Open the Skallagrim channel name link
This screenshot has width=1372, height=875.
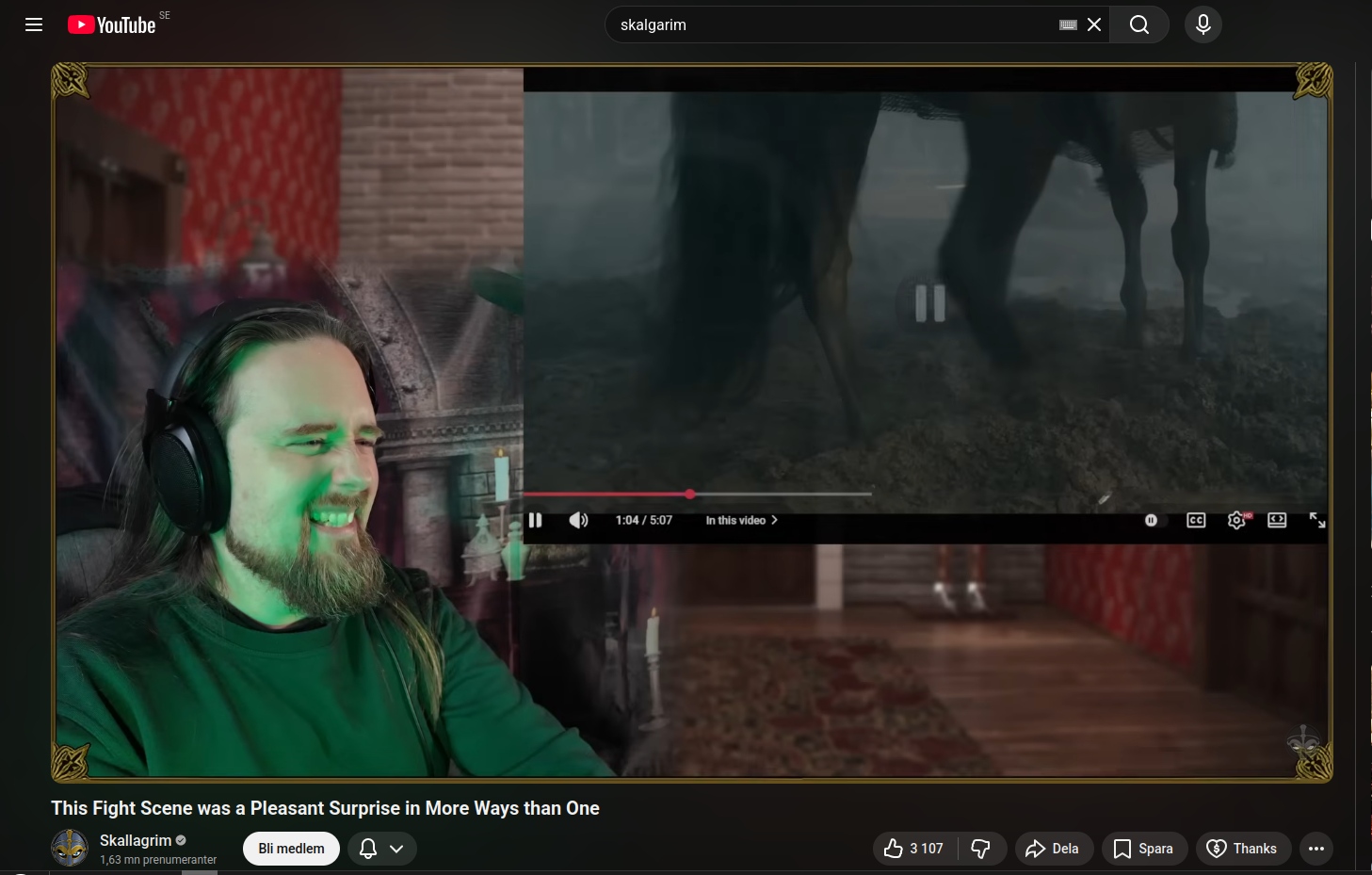tap(136, 840)
